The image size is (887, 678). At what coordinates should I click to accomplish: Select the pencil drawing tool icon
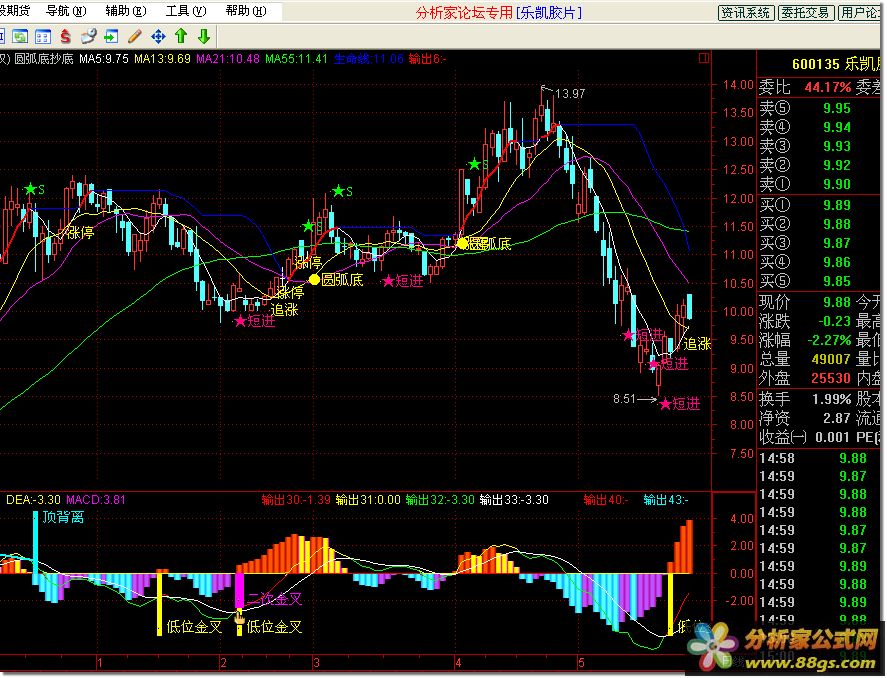tap(135, 37)
